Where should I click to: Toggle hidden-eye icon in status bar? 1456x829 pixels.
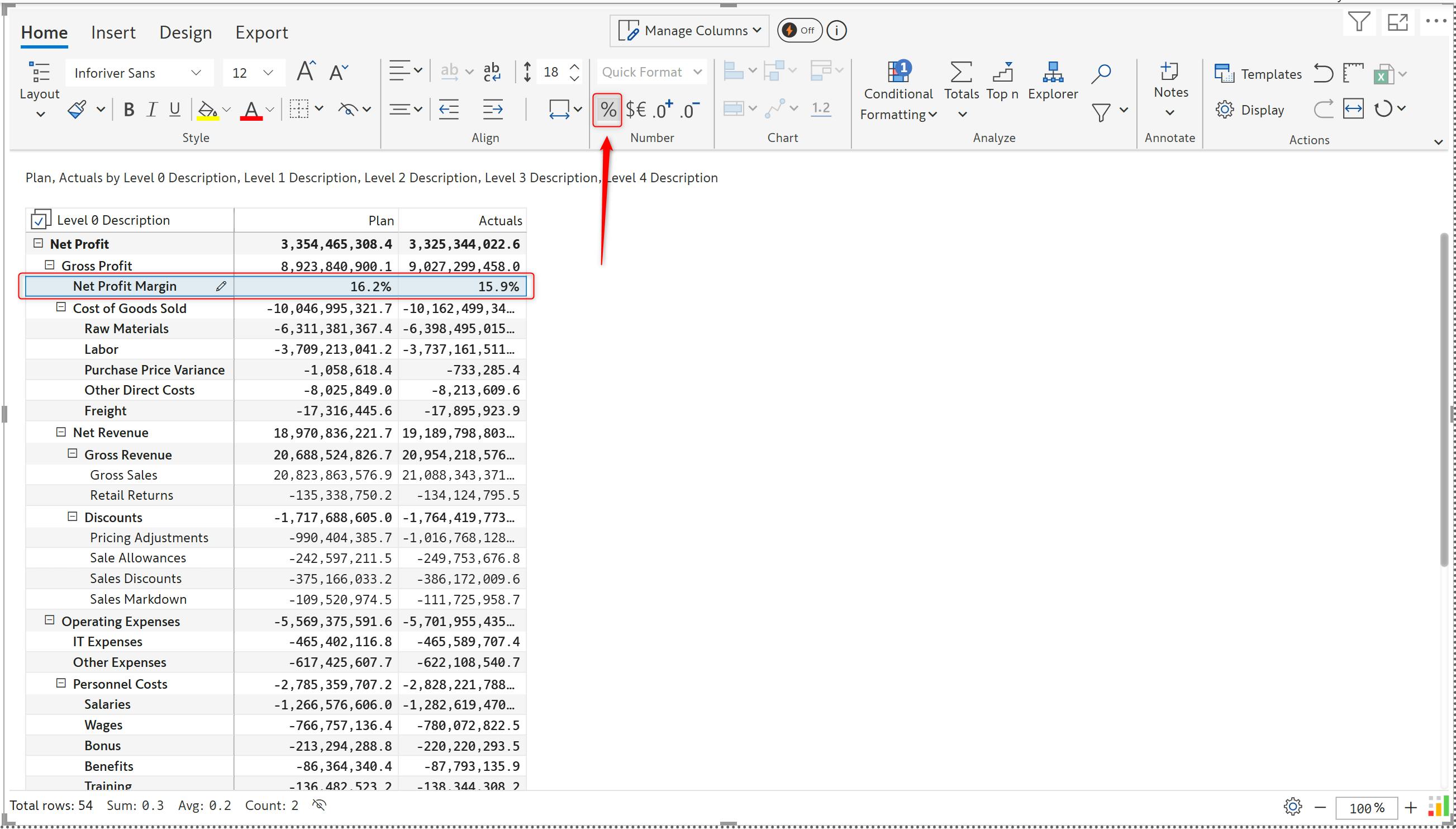pyautogui.click(x=320, y=804)
